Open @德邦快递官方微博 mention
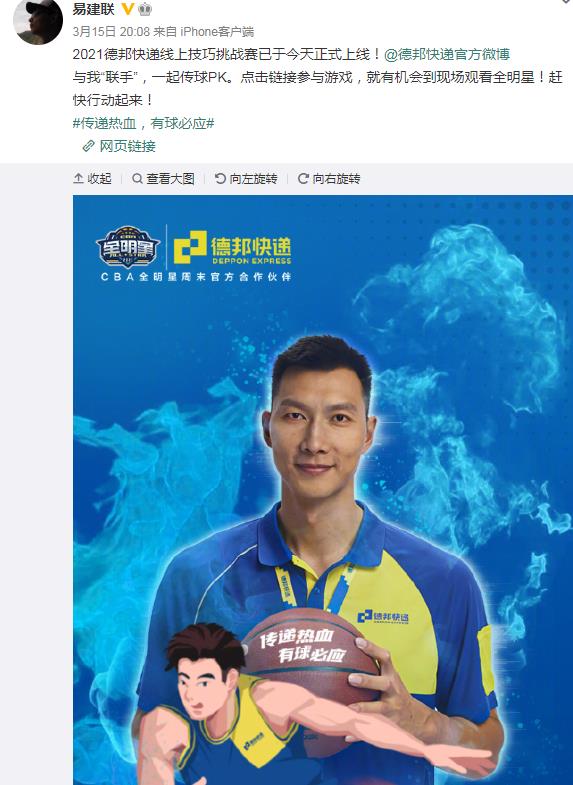573x785 pixels. pyautogui.click(x=447, y=54)
